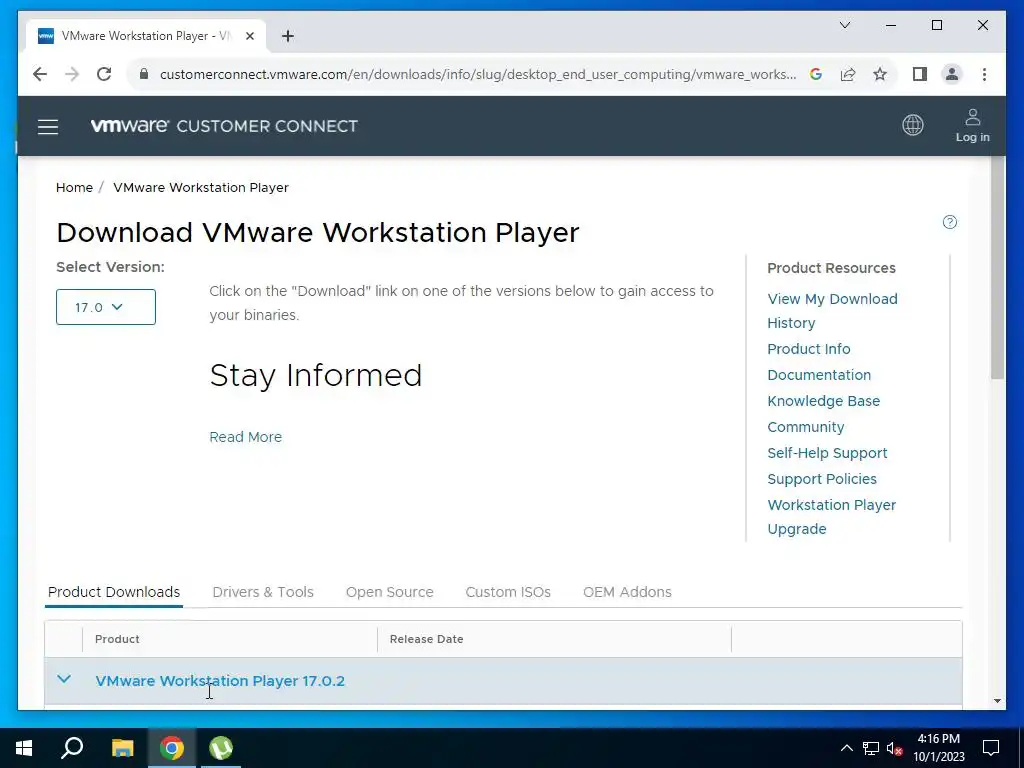Bookmark this tab with the star icon
This screenshot has height=768, width=1024.
tap(880, 74)
